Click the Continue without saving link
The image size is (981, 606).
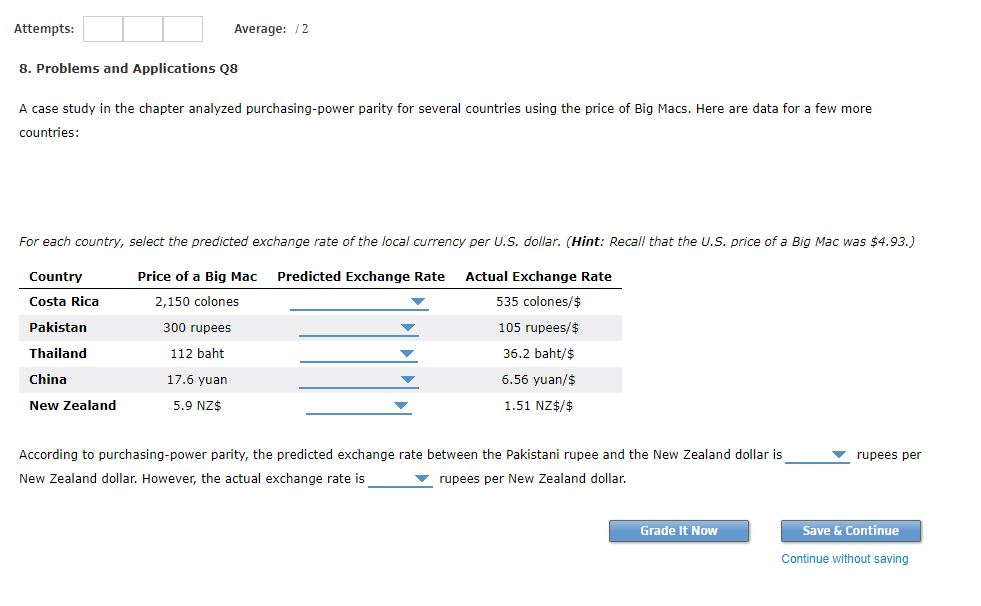(846, 560)
